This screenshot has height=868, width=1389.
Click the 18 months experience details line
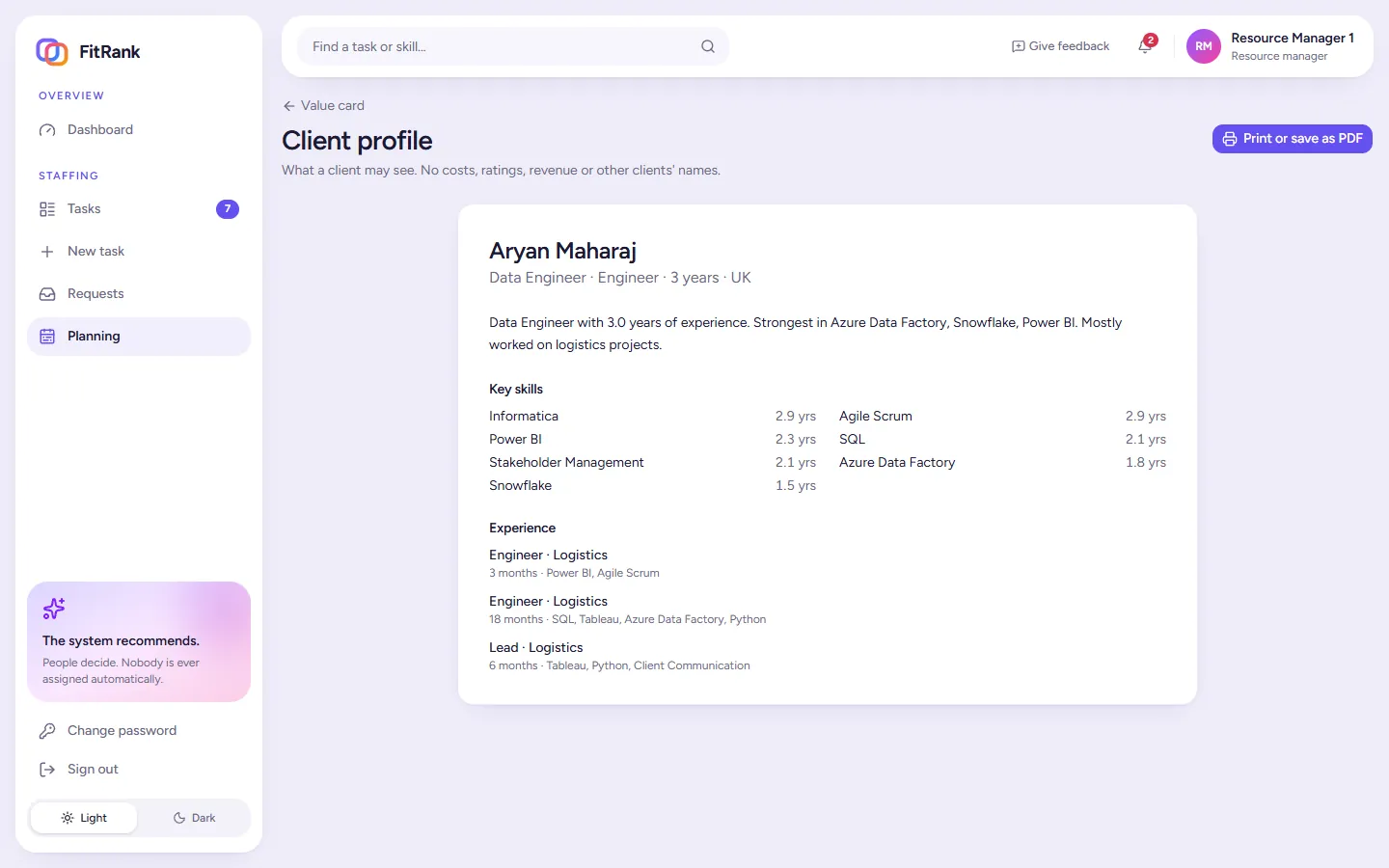627,619
